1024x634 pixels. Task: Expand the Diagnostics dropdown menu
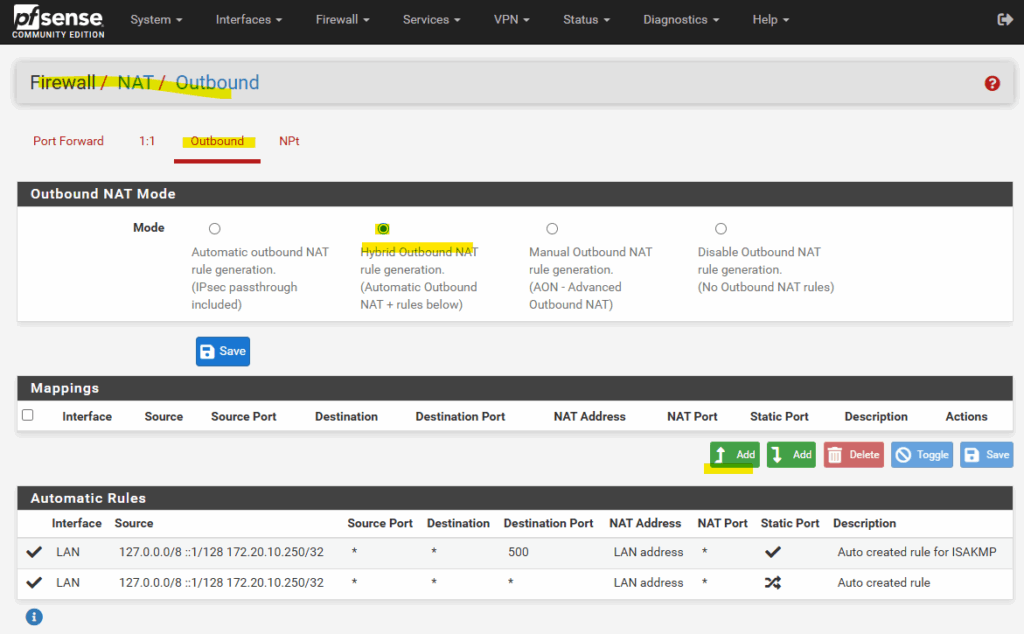coord(682,20)
